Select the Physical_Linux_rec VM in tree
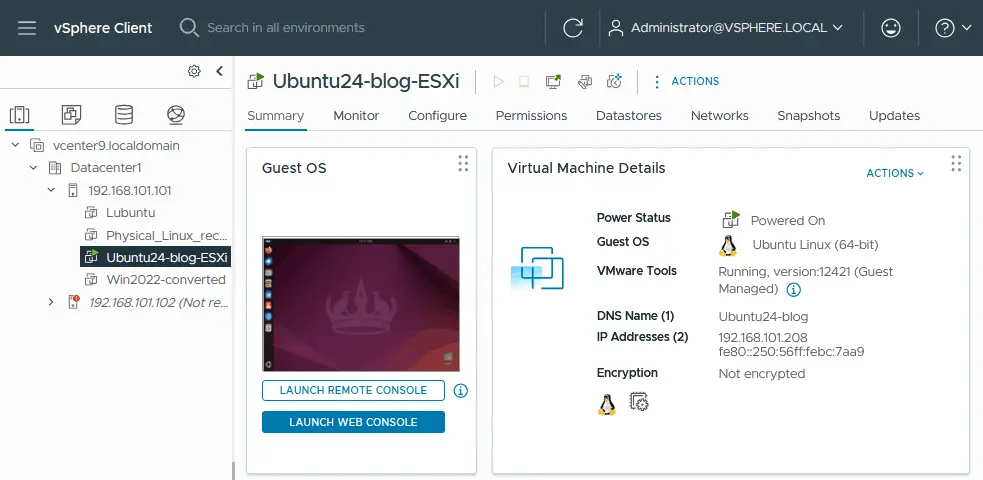 pos(166,236)
